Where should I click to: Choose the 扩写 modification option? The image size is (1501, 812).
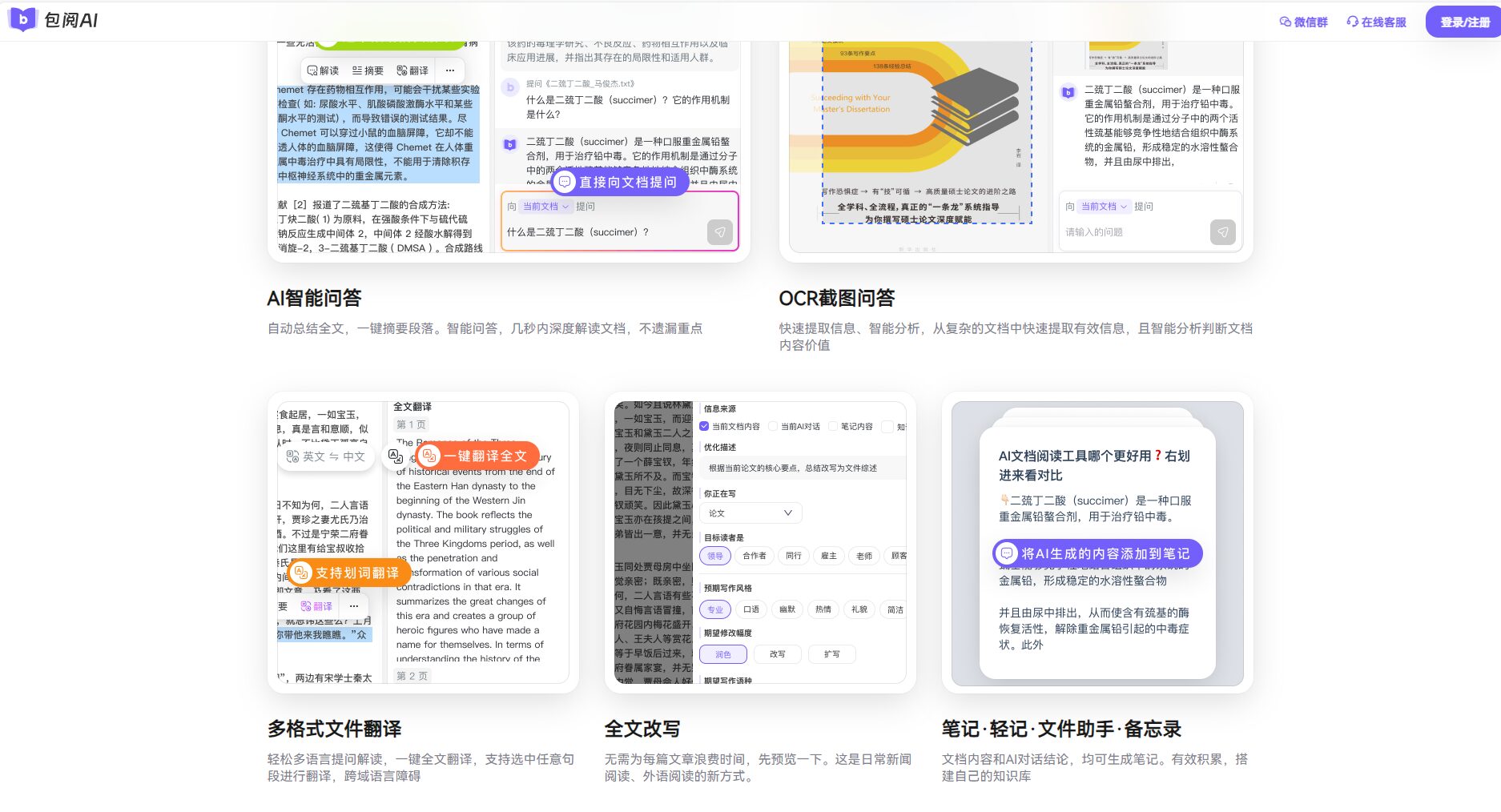coord(832,654)
